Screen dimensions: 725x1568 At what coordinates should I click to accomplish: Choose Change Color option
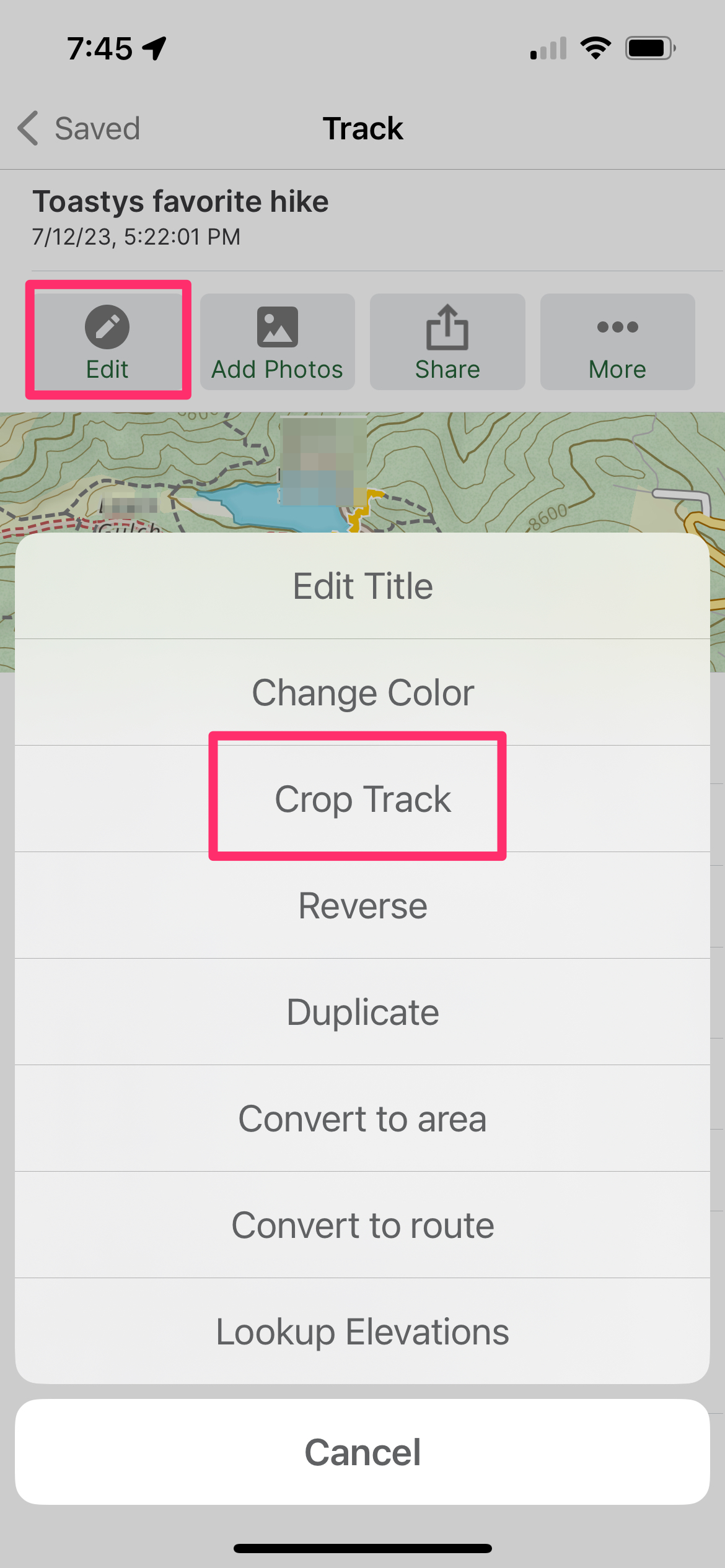[x=362, y=692]
